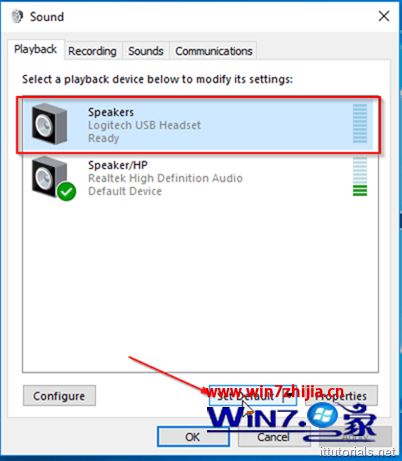The image size is (402, 461).
Task: Click the green default-device checkmark badge
Action: (66, 191)
